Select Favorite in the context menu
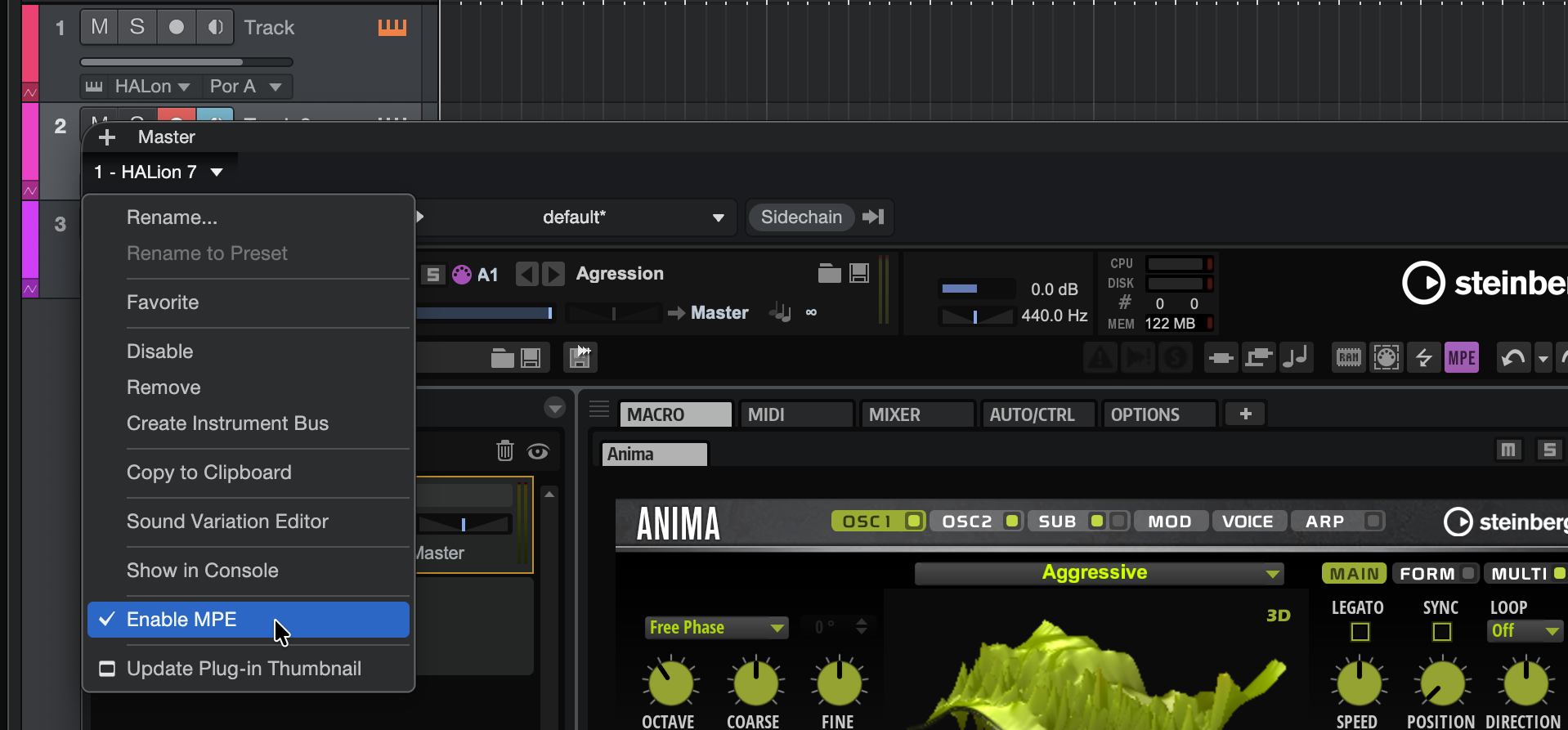This screenshot has height=730, width=1568. 248,302
